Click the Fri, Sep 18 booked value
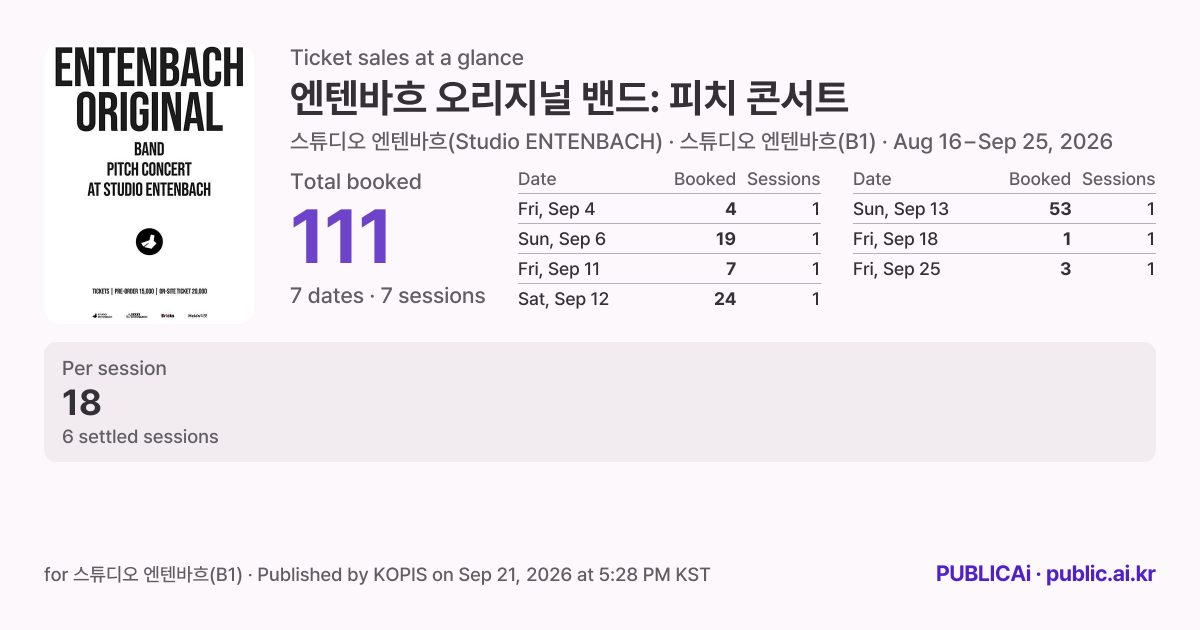The width and height of the screenshot is (1200, 630). [x=1067, y=239]
